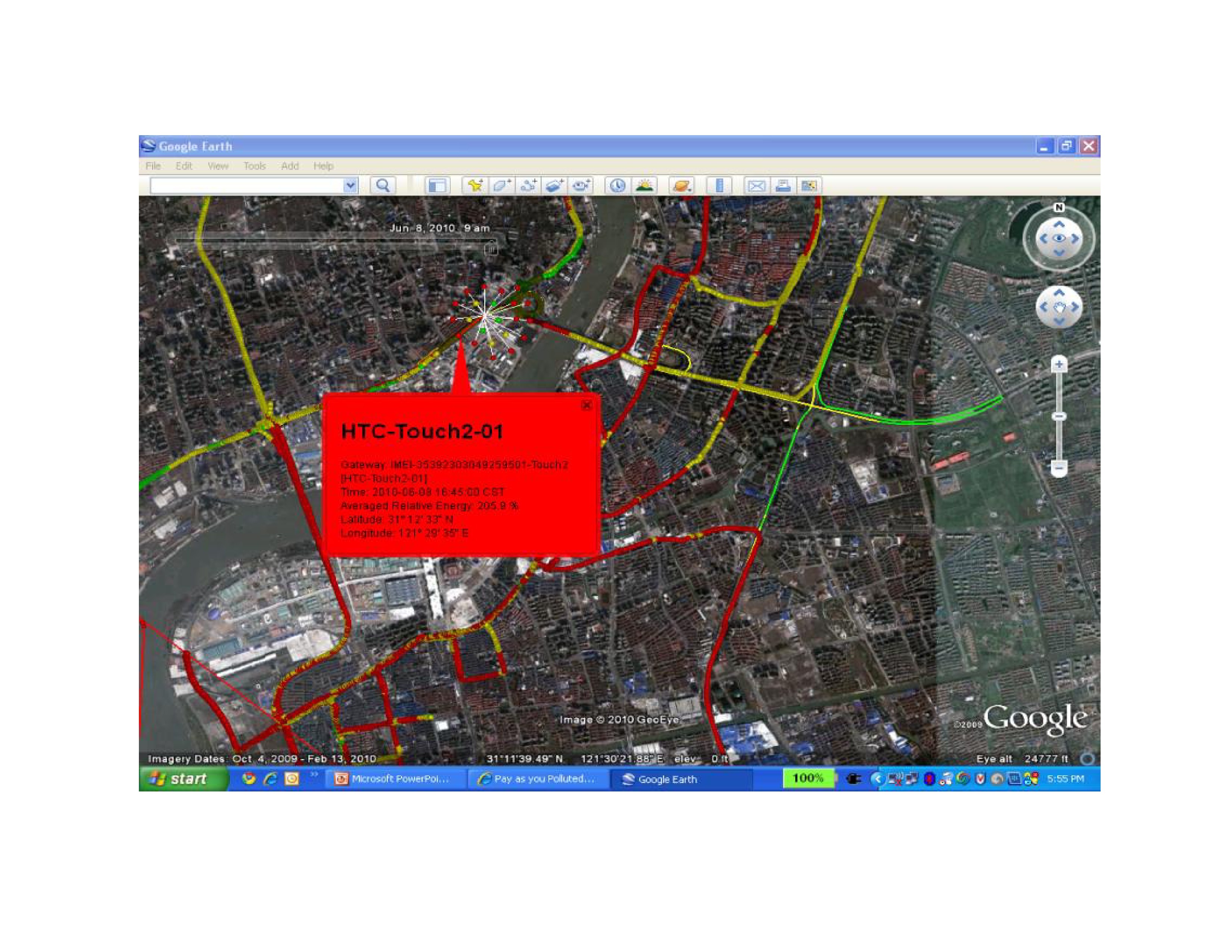Select the Add Path tool
Screen dimensions: 1232x952
click(x=529, y=186)
